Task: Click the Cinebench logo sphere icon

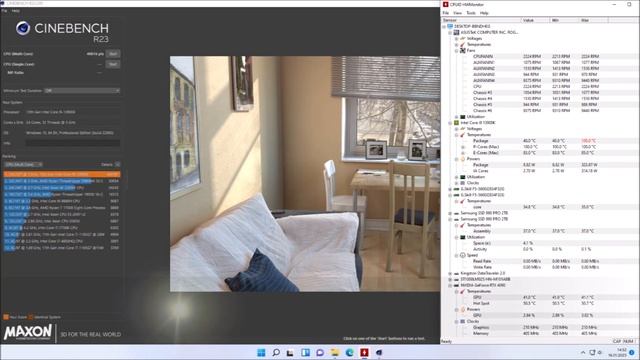Action: pos(23,28)
